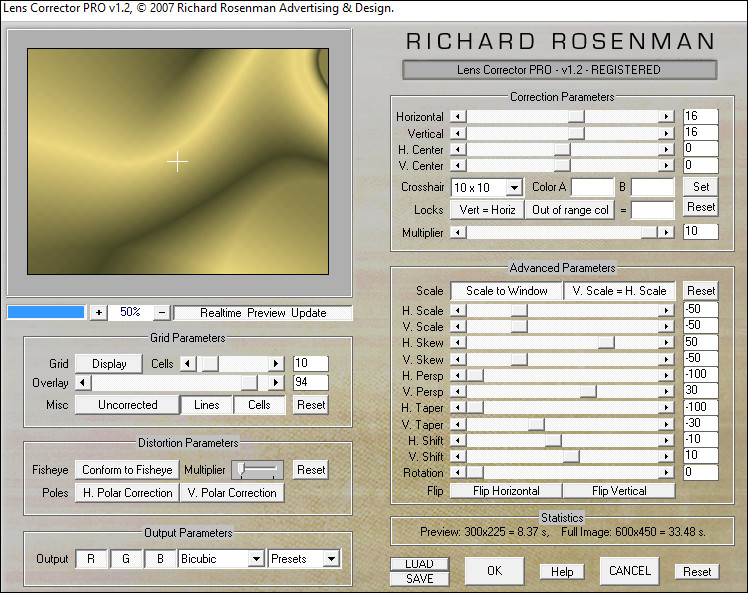Click the Flip Horizontal button
This screenshot has height=593, width=748.
(x=506, y=491)
